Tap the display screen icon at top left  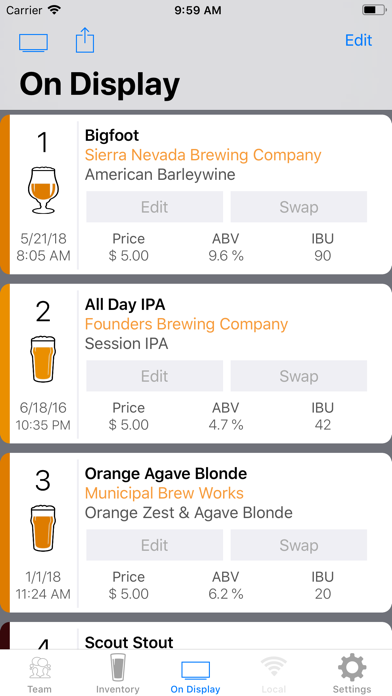(x=33, y=43)
